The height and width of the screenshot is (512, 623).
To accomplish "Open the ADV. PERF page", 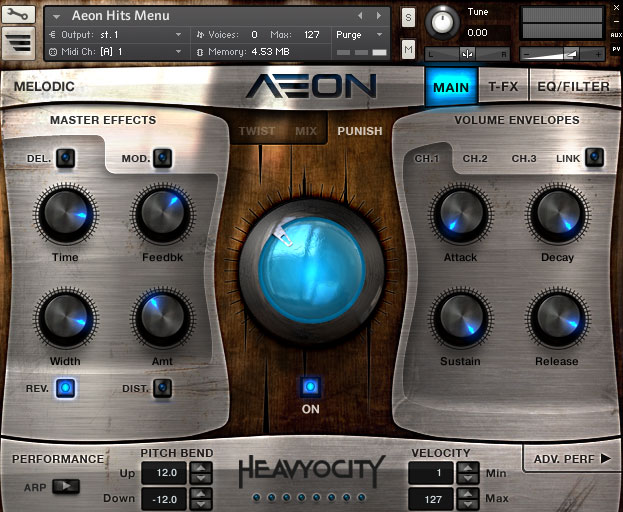I will (571, 459).
